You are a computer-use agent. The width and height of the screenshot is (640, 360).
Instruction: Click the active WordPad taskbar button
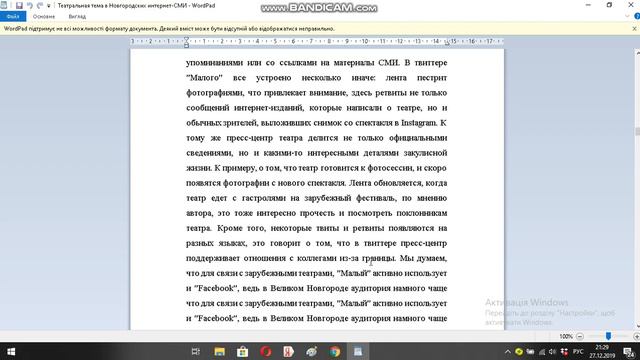click(x=358, y=351)
